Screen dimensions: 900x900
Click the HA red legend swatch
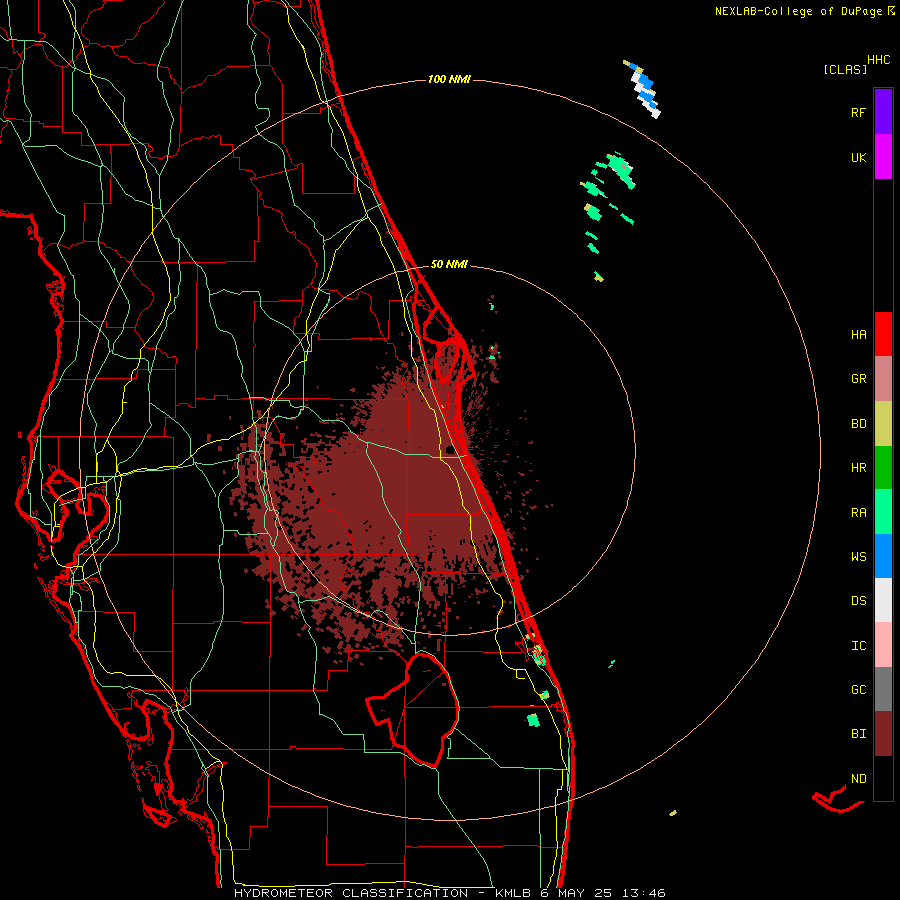tap(883, 334)
